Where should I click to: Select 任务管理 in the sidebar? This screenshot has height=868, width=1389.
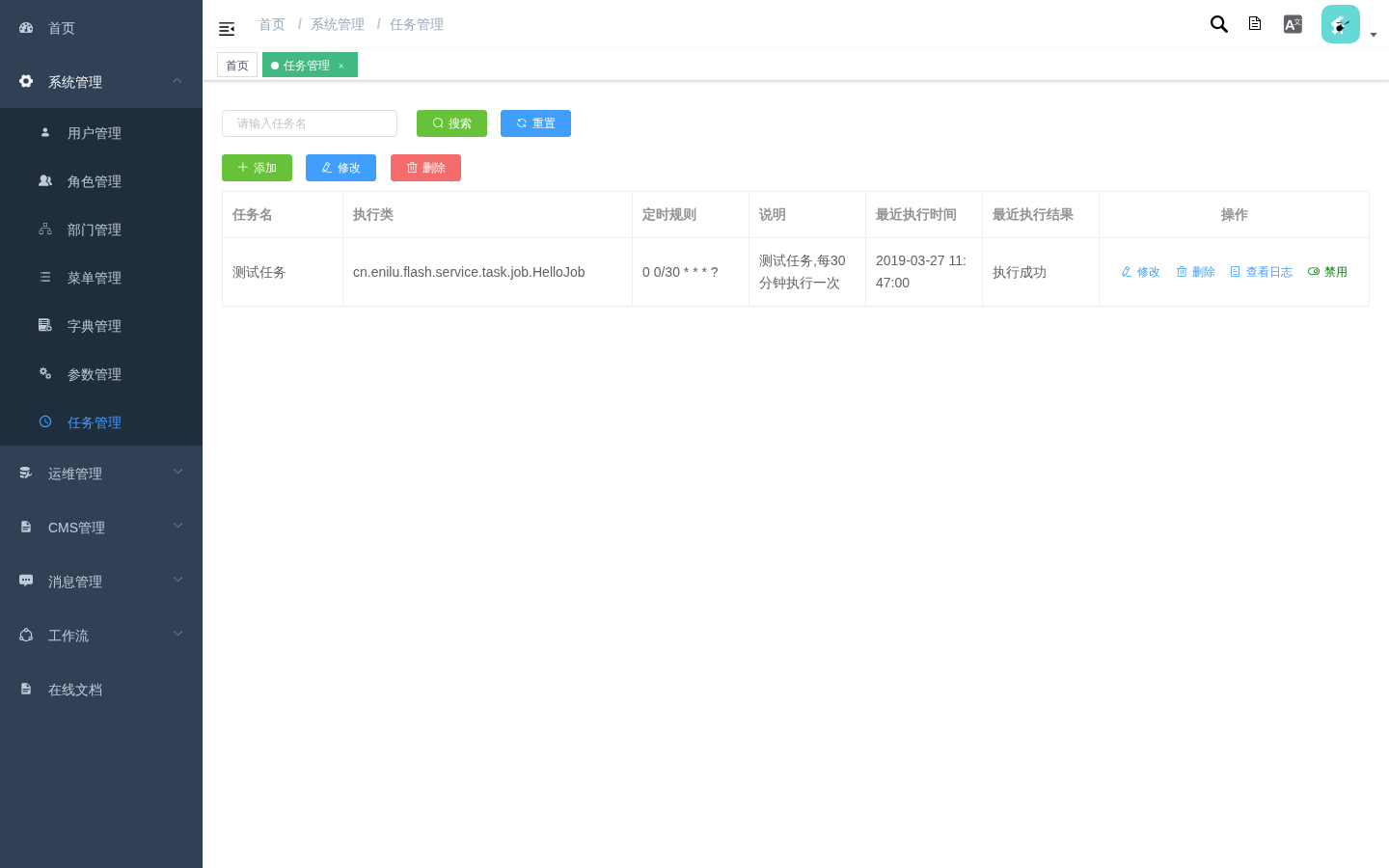101,422
